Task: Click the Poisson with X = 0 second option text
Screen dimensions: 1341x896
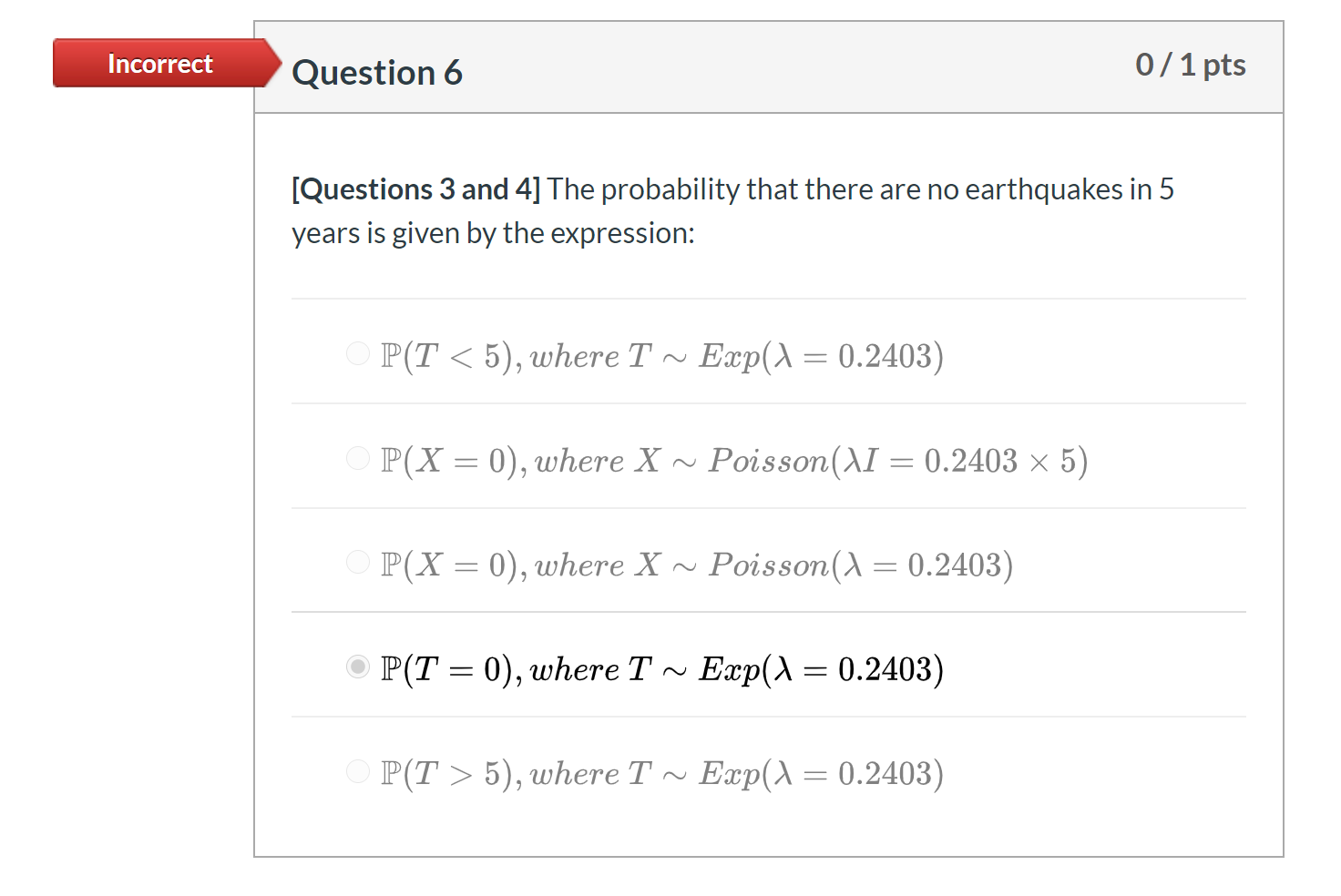Action: pos(733,460)
